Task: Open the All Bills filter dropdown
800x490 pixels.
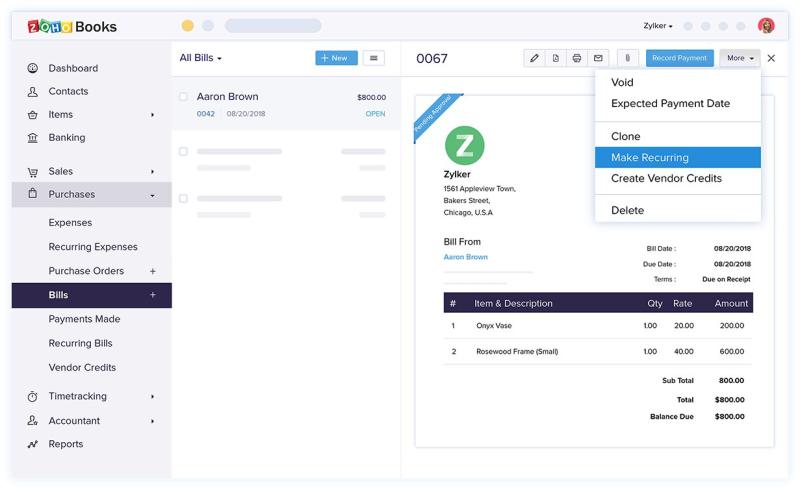Action: pos(201,58)
